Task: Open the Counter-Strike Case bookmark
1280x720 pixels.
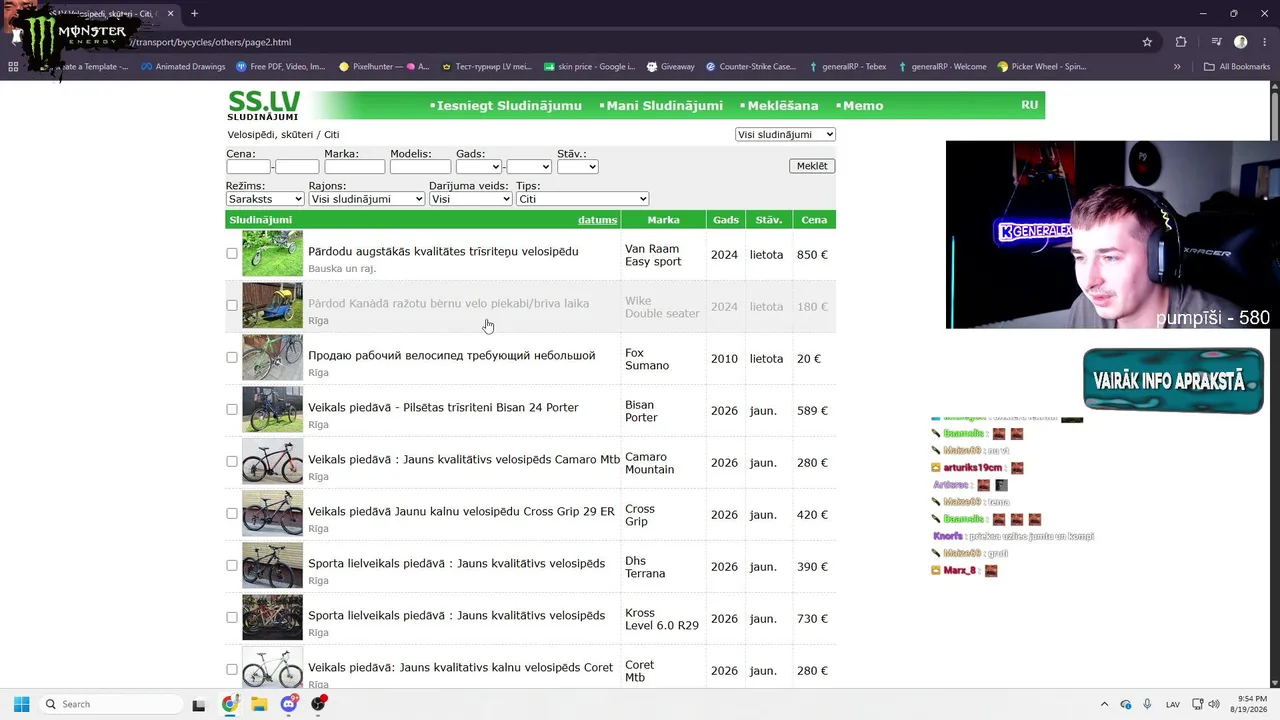Action: (751, 67)
